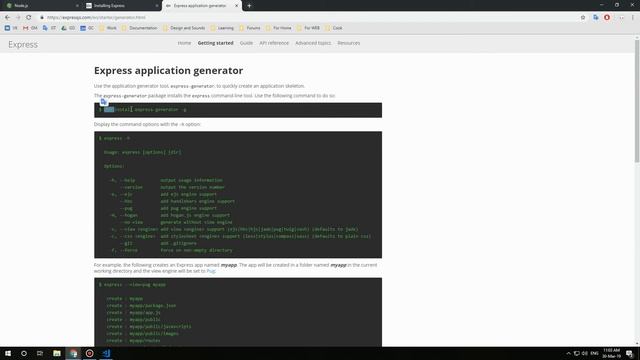This screenshot has height=360, width=640.
Task: Click the Pug hyperlink in the paragraph
Action: pyautogui.click(x=211, y=271)
